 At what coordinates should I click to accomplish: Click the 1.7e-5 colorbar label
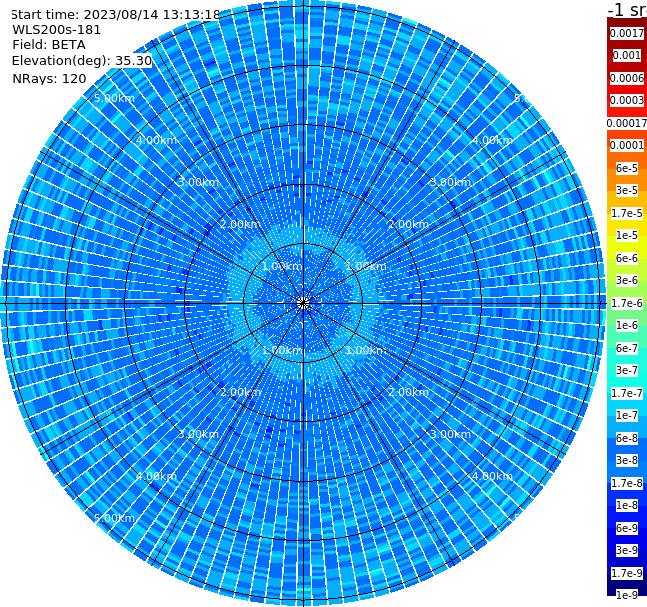coord(627,213)
